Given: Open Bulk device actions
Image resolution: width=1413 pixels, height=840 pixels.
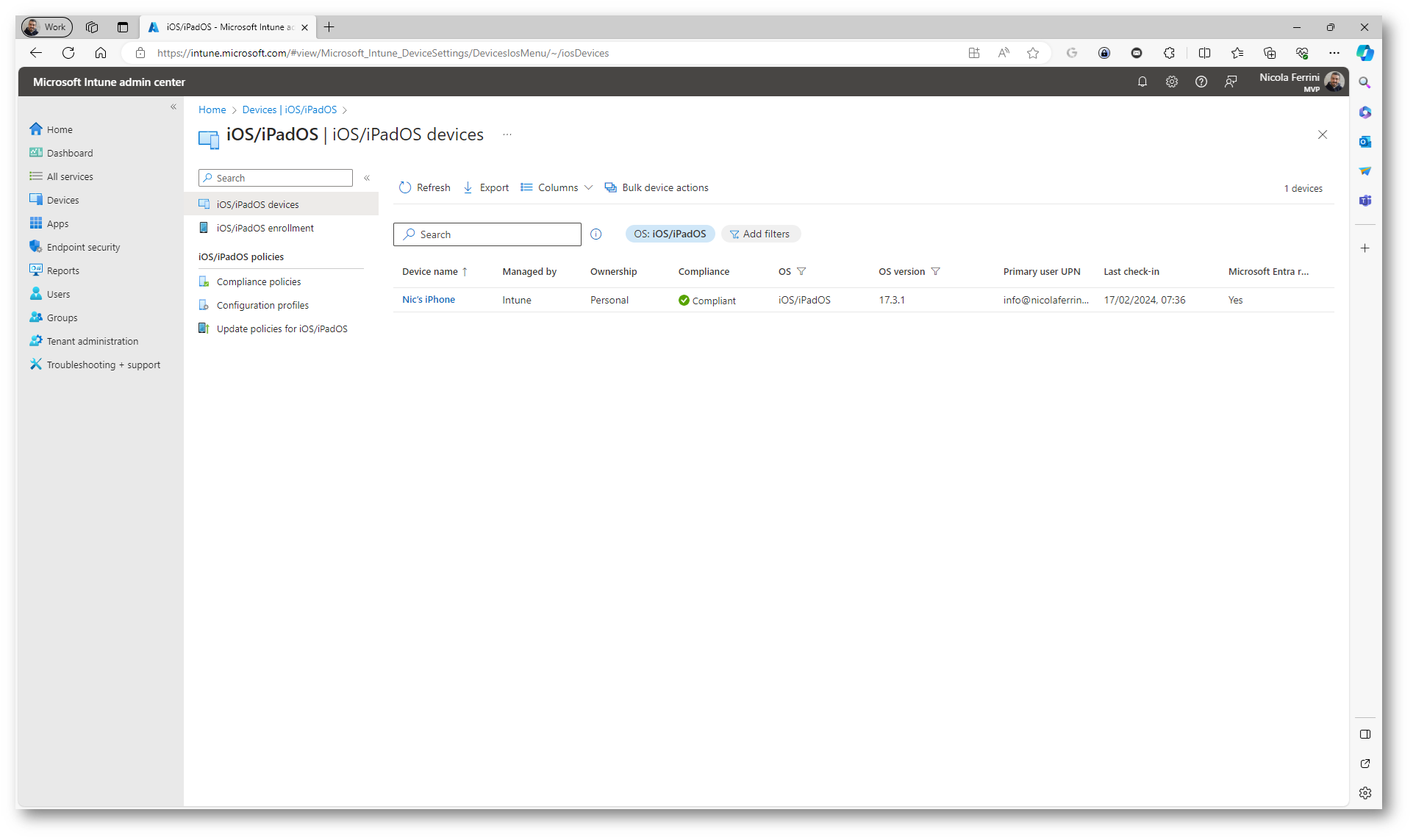Looking at the screenshot, I should 657,187.
